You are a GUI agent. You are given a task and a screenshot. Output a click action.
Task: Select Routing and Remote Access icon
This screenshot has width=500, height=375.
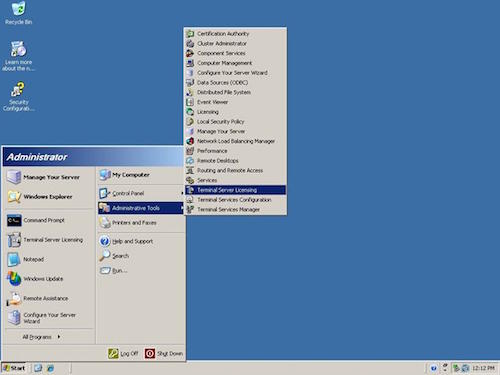coord(190,170)
